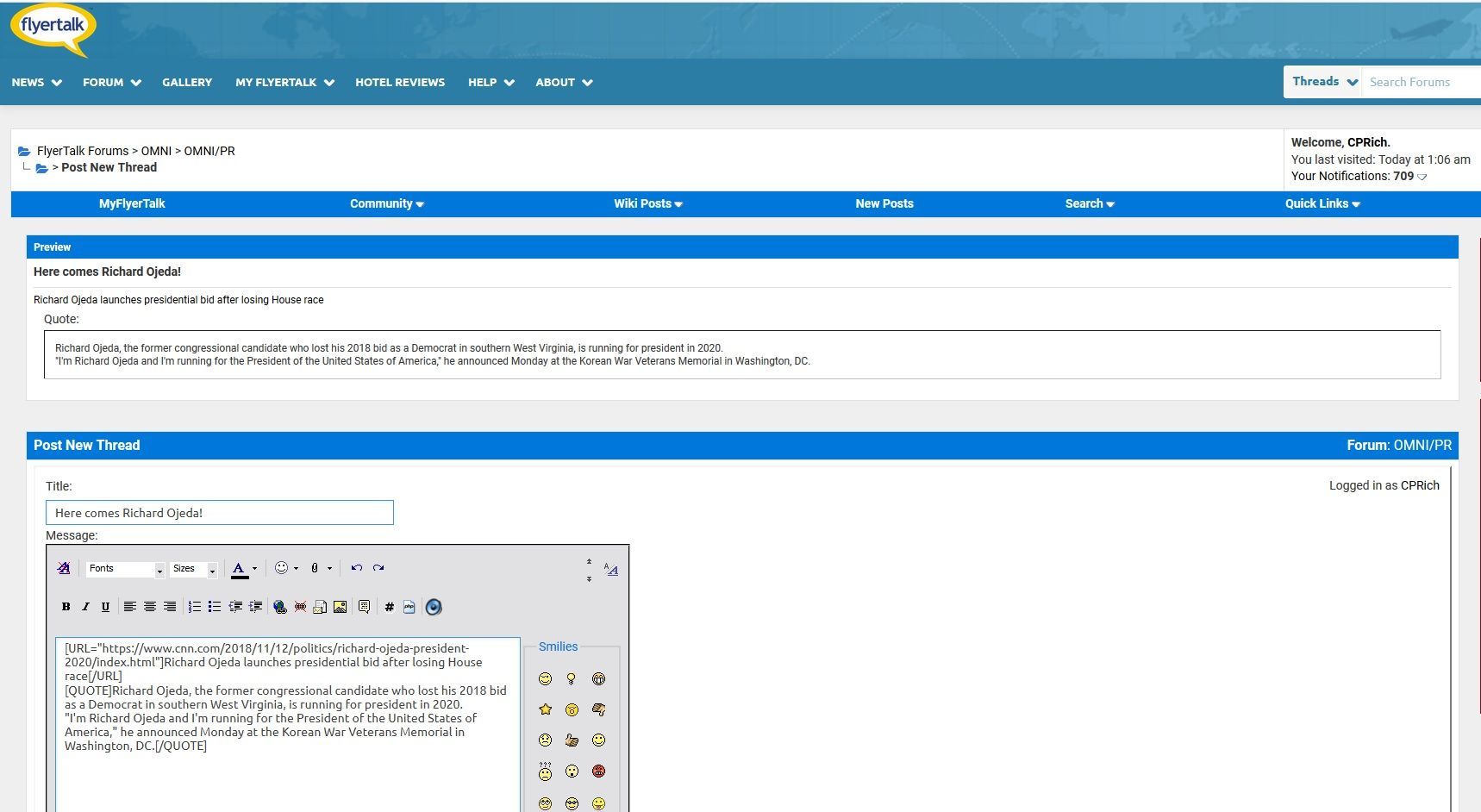Screen dimensions: 1481x812
Task: Open the HELP menu
Action: (x=491, y=83)
